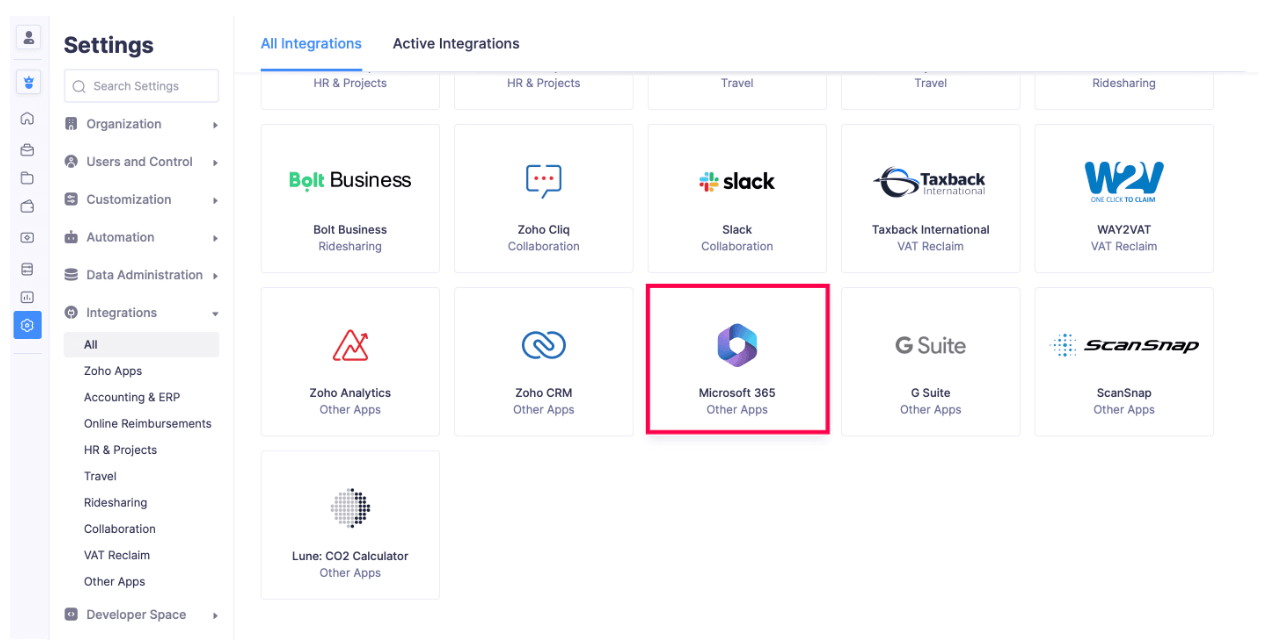Screen dimensions: 1276x642
Task: Click the user profile icon at top left
Action: point(28,38)
